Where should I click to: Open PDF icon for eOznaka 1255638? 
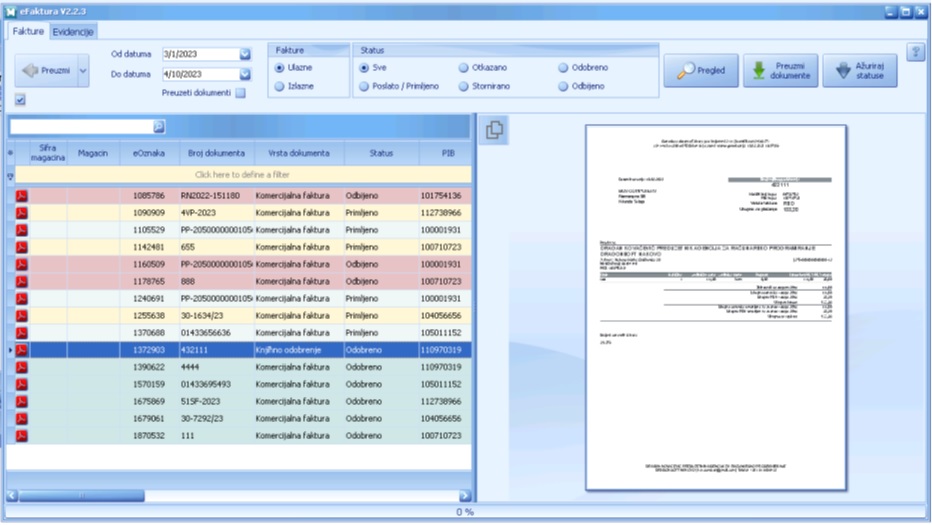pos(22,316)
